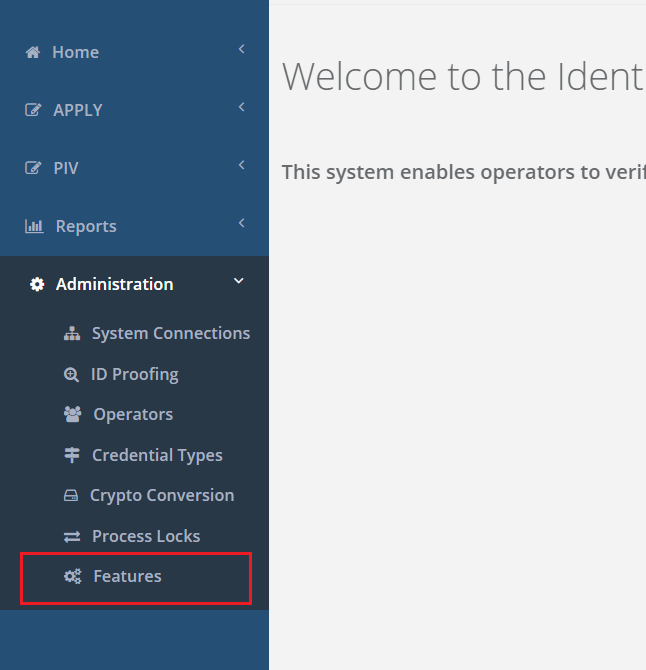Click the PIV edit icon
Screen dimensions: 646x670
33,168
